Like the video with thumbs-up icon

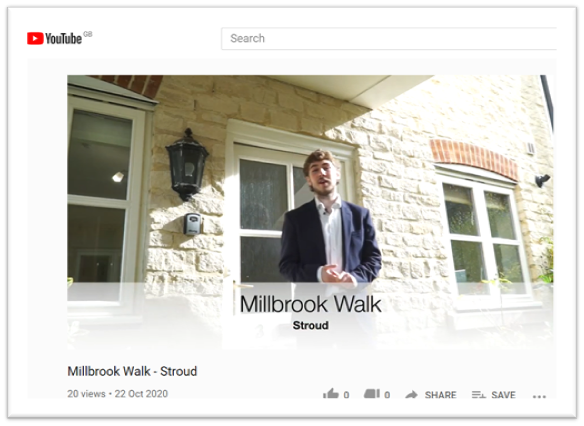point(331,394)
